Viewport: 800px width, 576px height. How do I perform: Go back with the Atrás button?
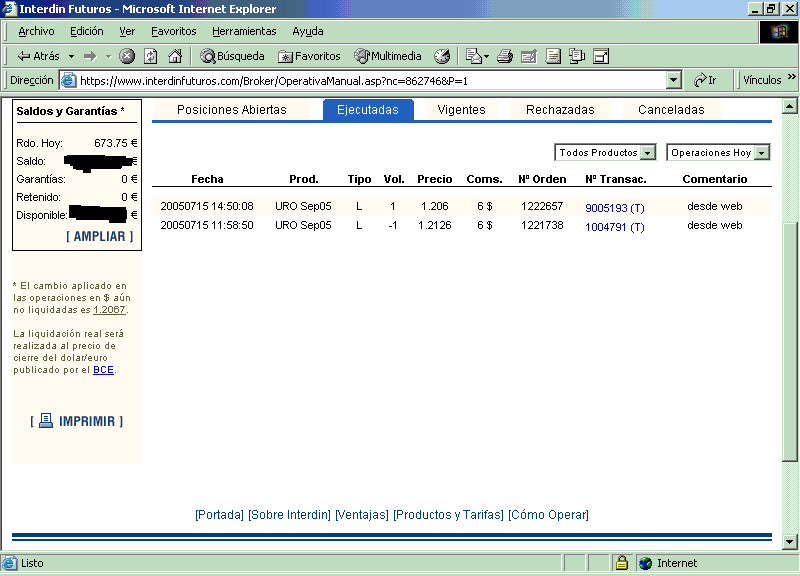(38, 56)
